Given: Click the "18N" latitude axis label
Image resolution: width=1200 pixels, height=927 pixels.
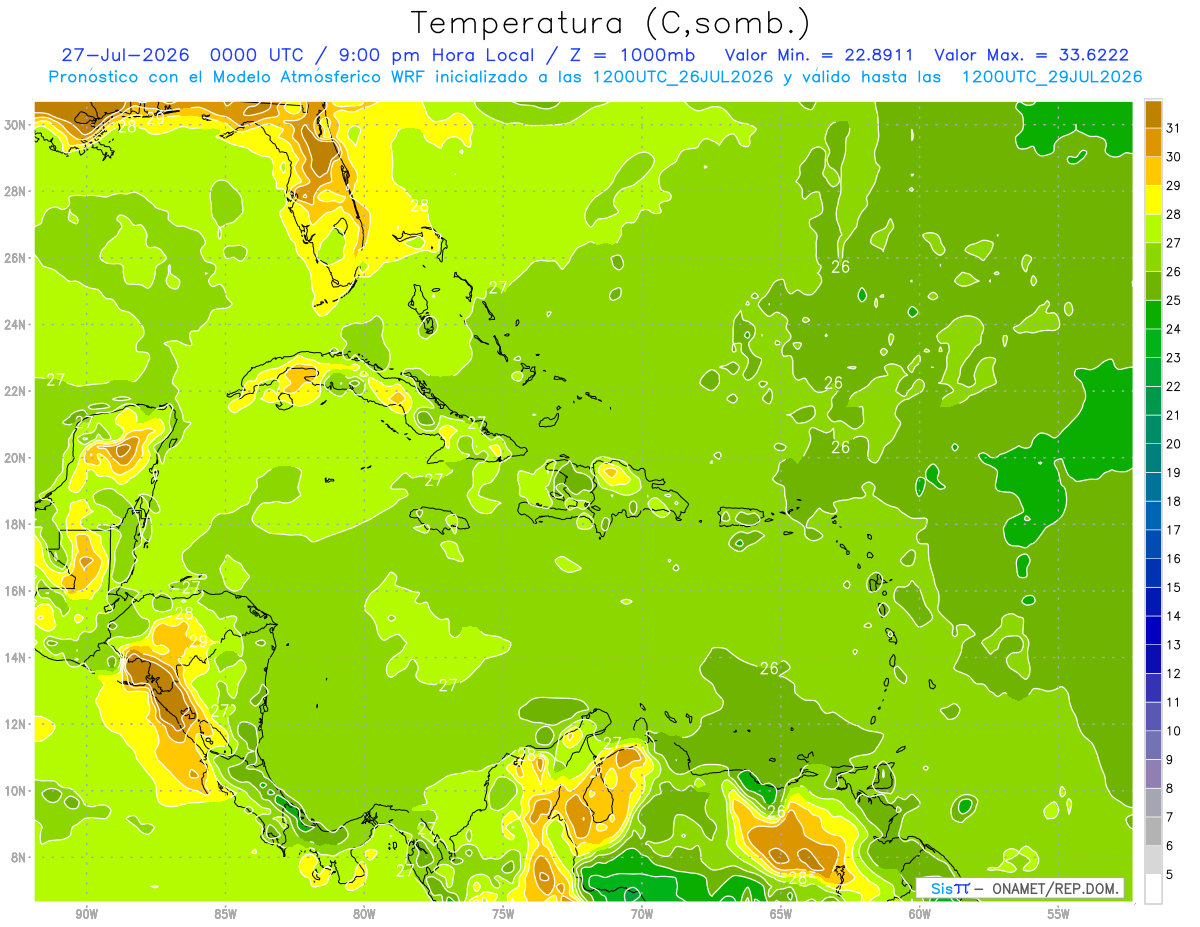Looking at the screenshot, I should [15, 524].
